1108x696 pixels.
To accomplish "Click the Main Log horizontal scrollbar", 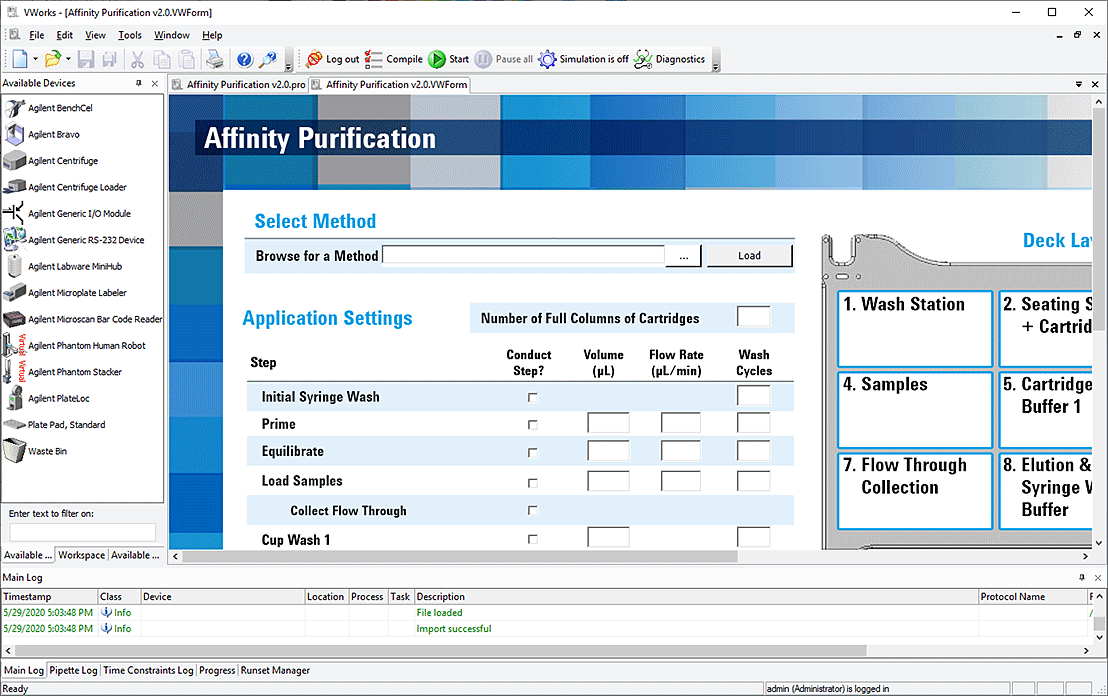I will pyautogui.click(x=441, y=651).
